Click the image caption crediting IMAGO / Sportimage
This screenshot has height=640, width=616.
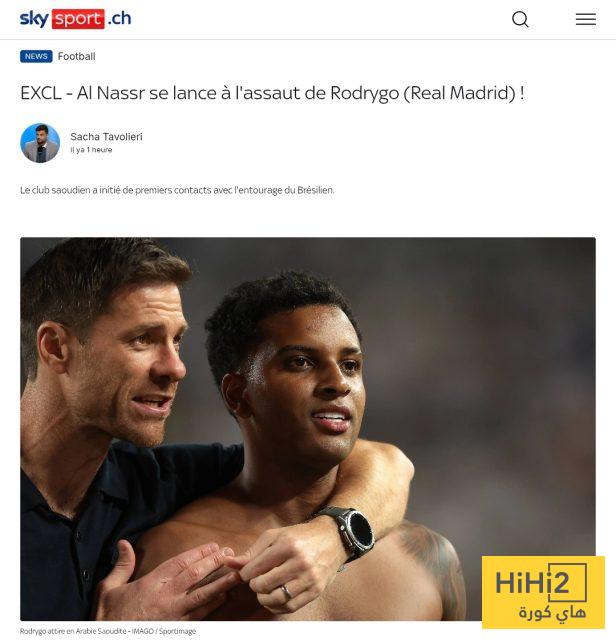pos(108,631)
